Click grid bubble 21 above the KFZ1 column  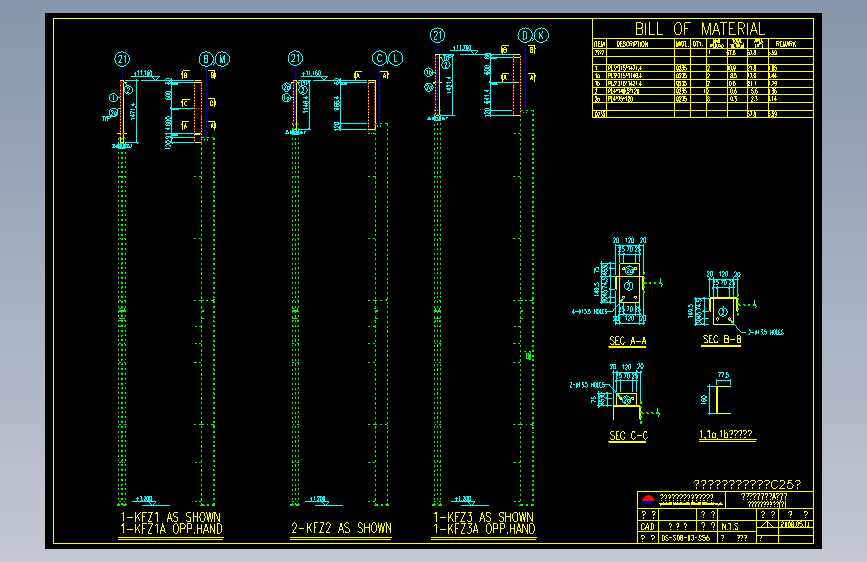(x=122, y=59)
